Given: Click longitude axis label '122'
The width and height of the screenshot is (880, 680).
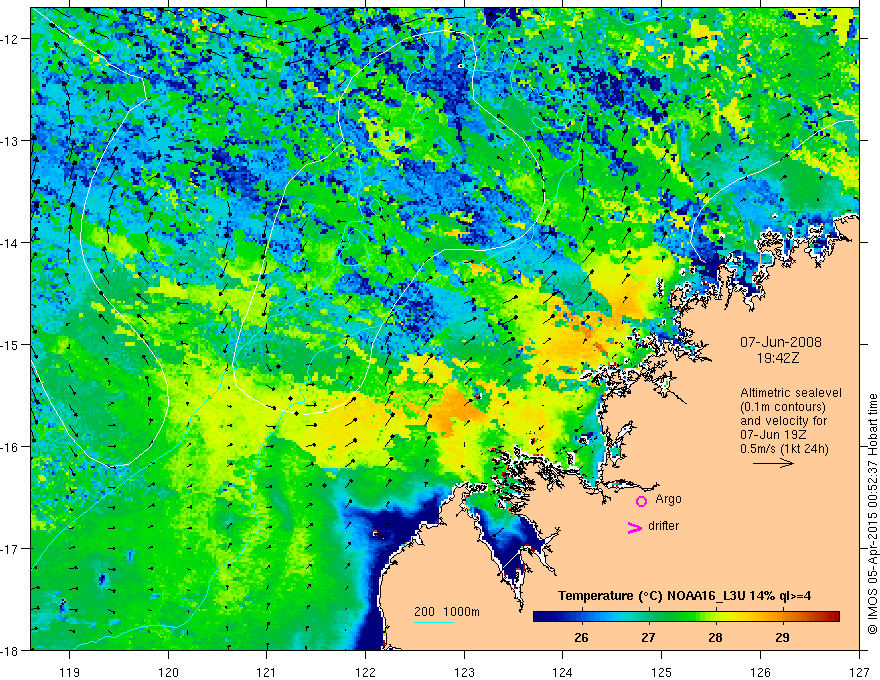Looking at the screenshot, I should click(365, 672).
